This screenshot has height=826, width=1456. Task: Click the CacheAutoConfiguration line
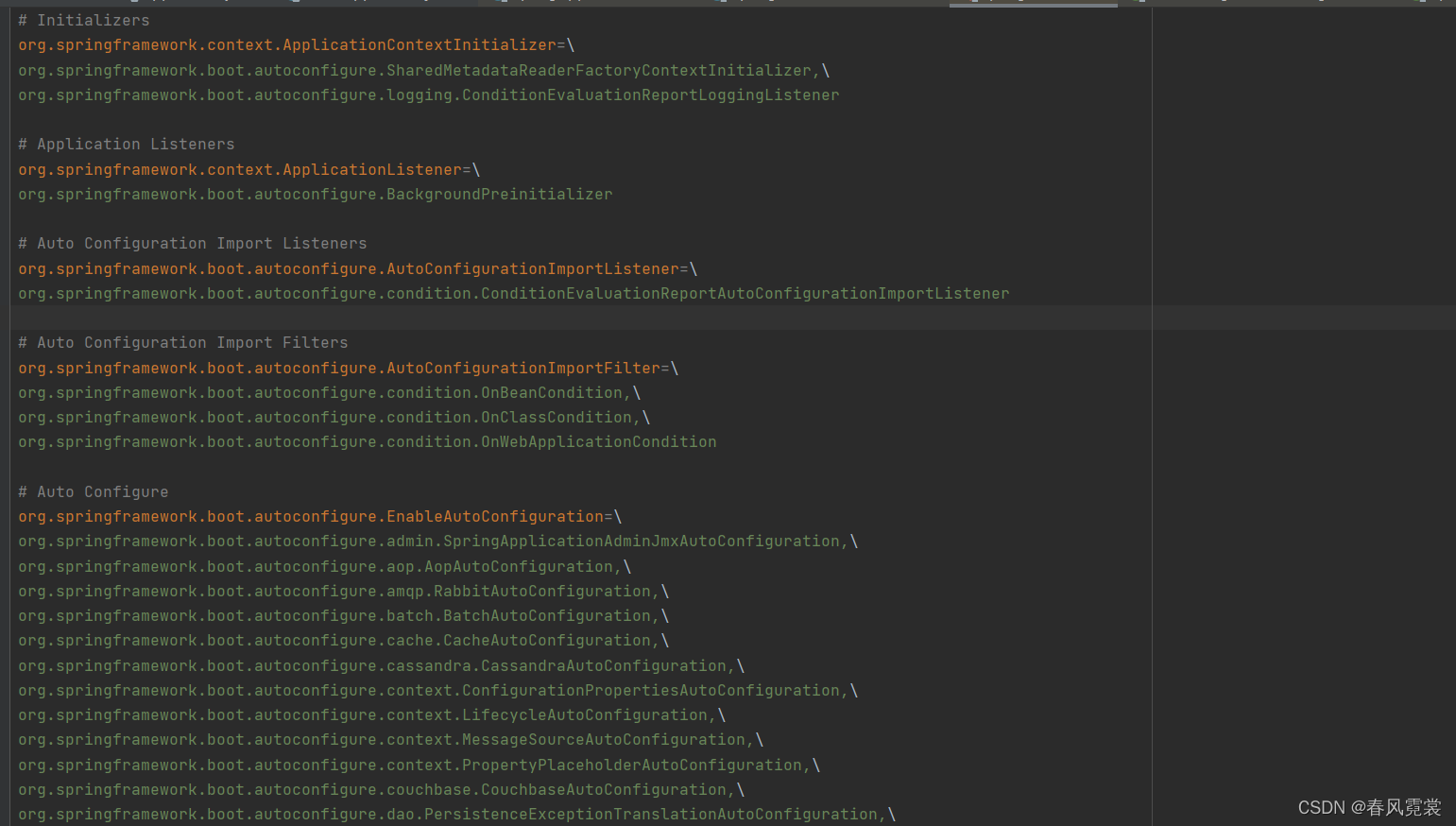344,640
